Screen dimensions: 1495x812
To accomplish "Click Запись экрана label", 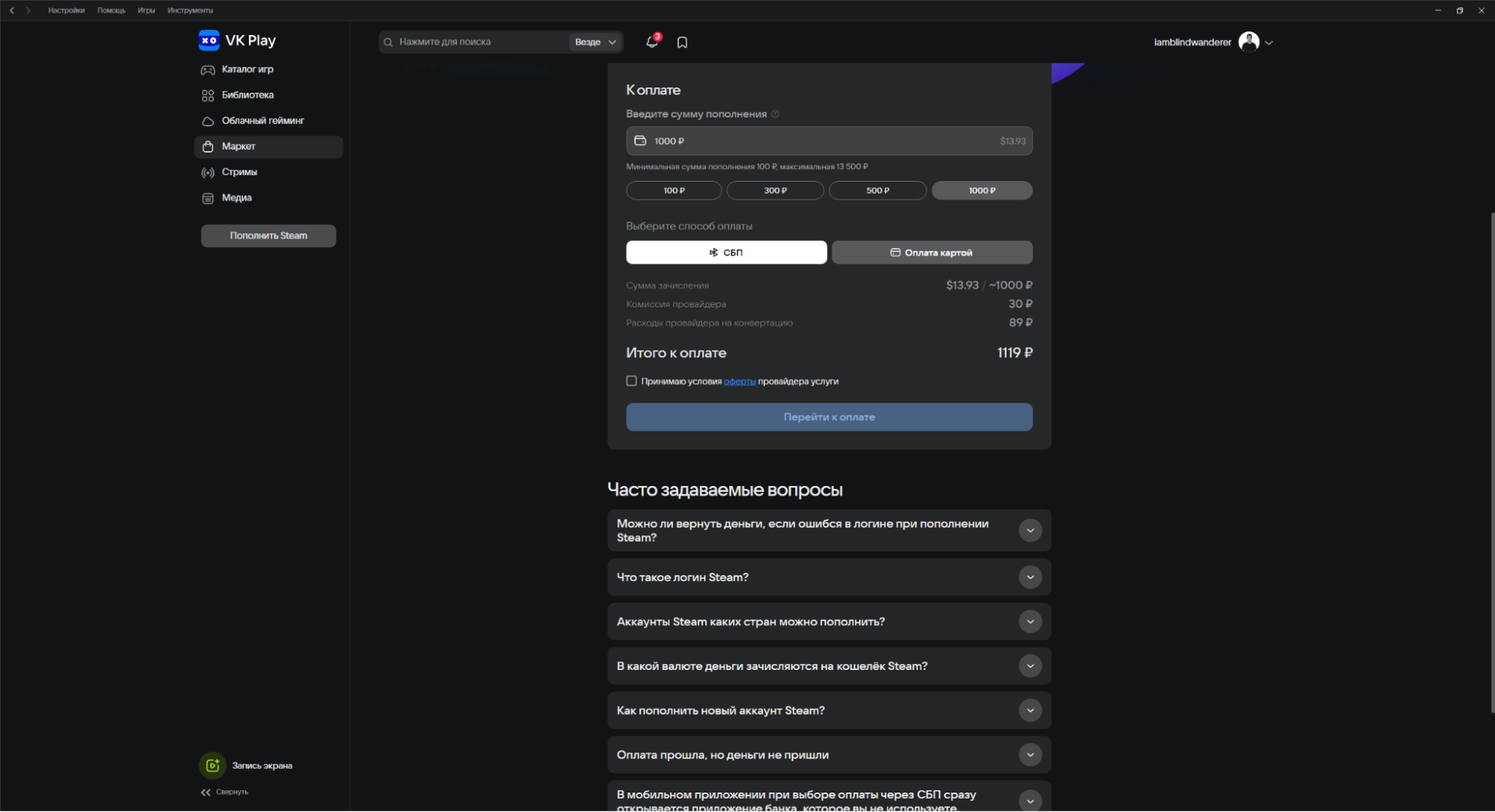I will pos(262,766).
